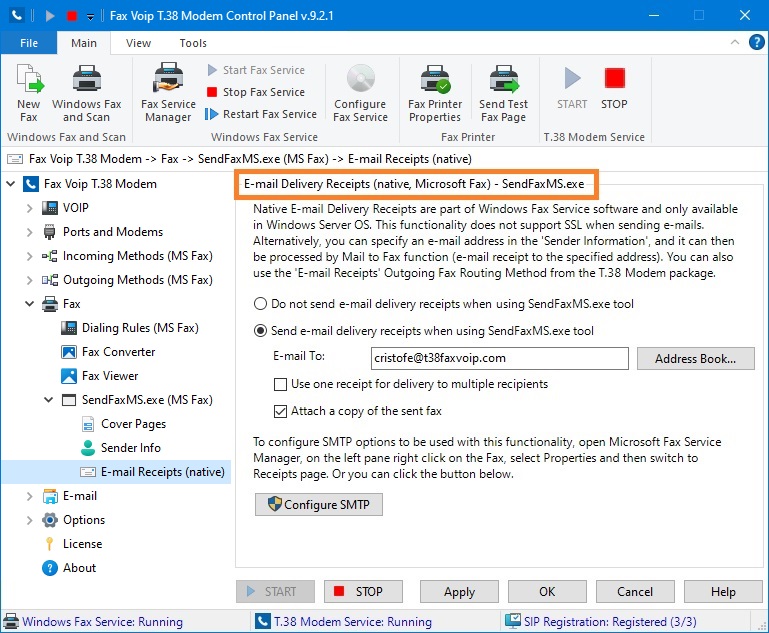Switch to the View ribbon tab

(138, 43)
